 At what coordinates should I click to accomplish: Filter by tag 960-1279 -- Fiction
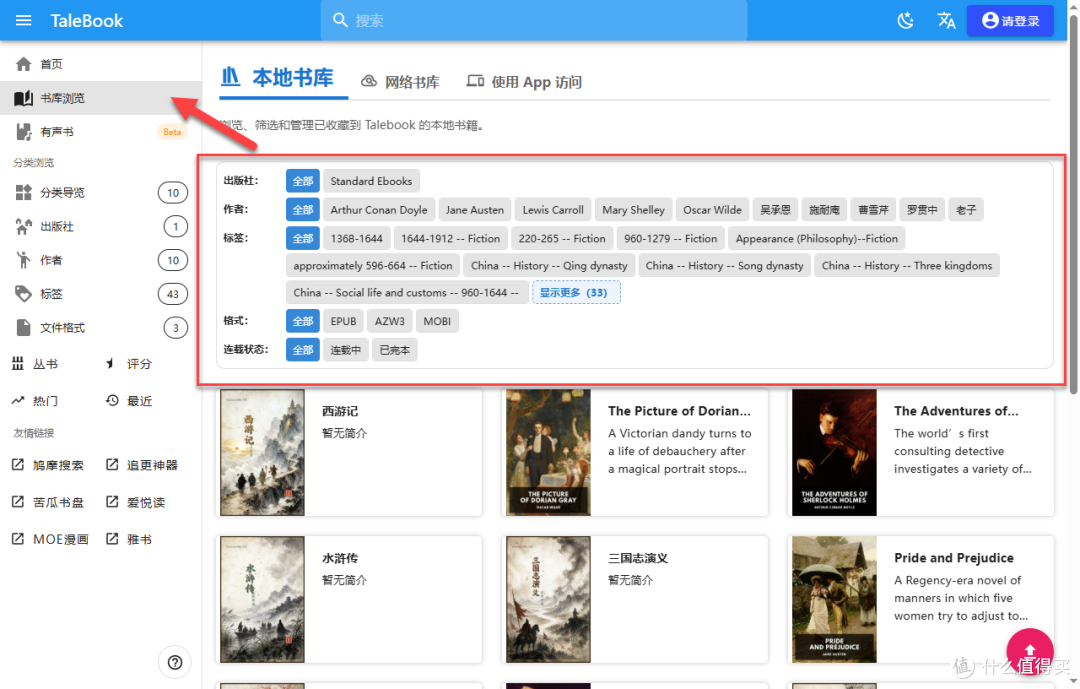click(x=670, y=238)
